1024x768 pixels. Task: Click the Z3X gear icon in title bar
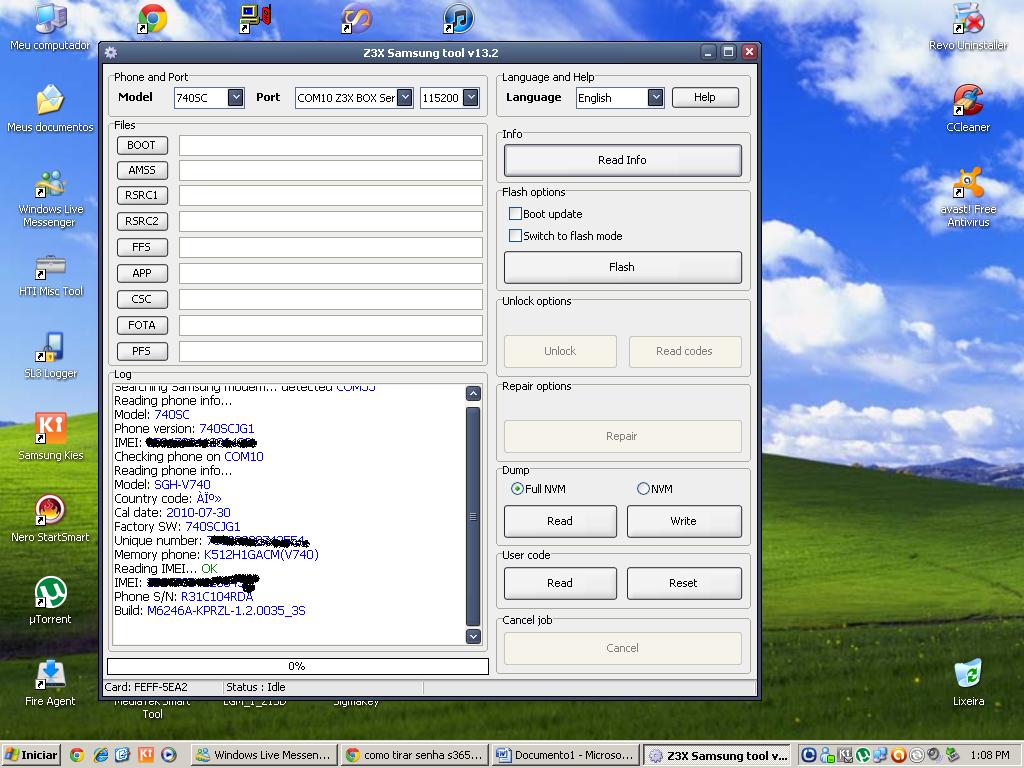pos(111,53)
